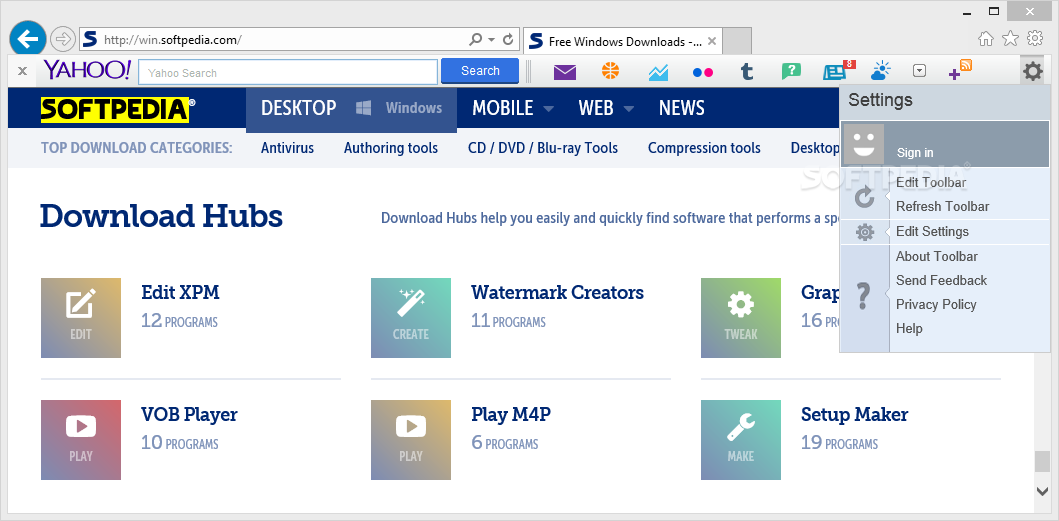Select Edit Settings menu entry
This screenshot has width=1059, height=521.
point(933,232)
